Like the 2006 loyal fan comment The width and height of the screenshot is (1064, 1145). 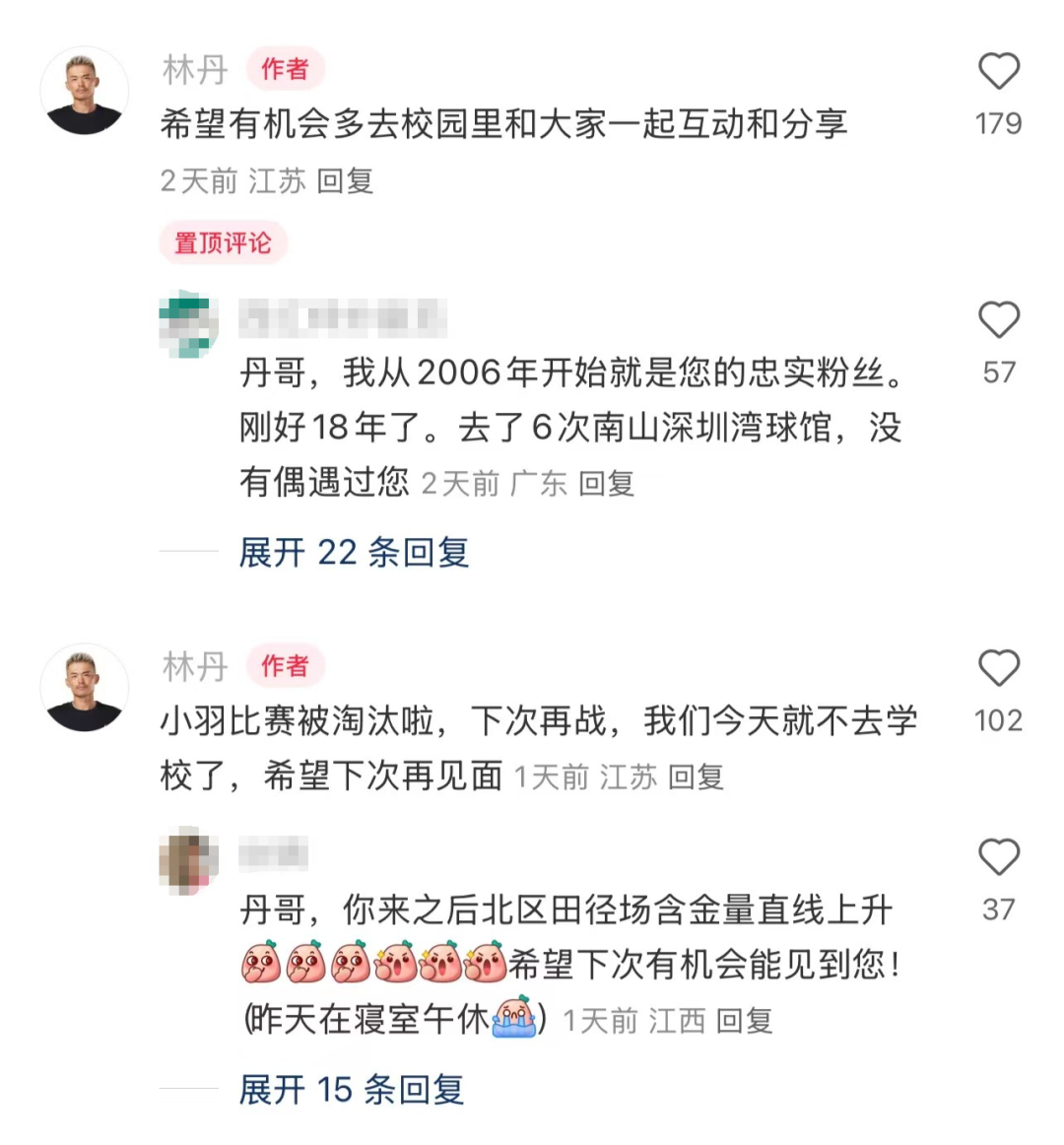click(998, 319)
